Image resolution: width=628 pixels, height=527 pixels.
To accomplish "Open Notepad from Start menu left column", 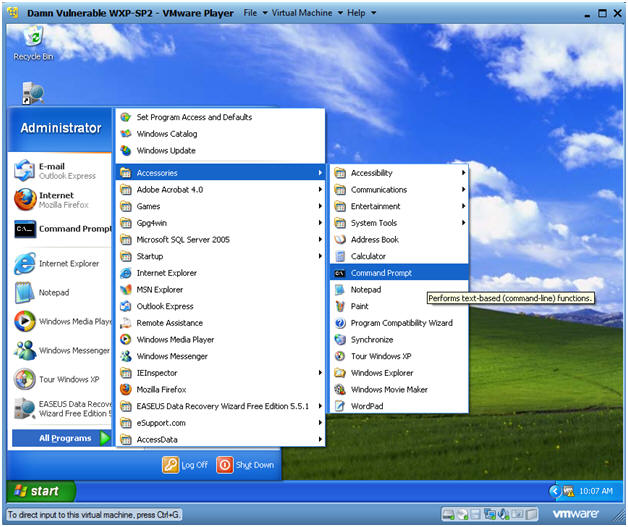I will [60, 292].
